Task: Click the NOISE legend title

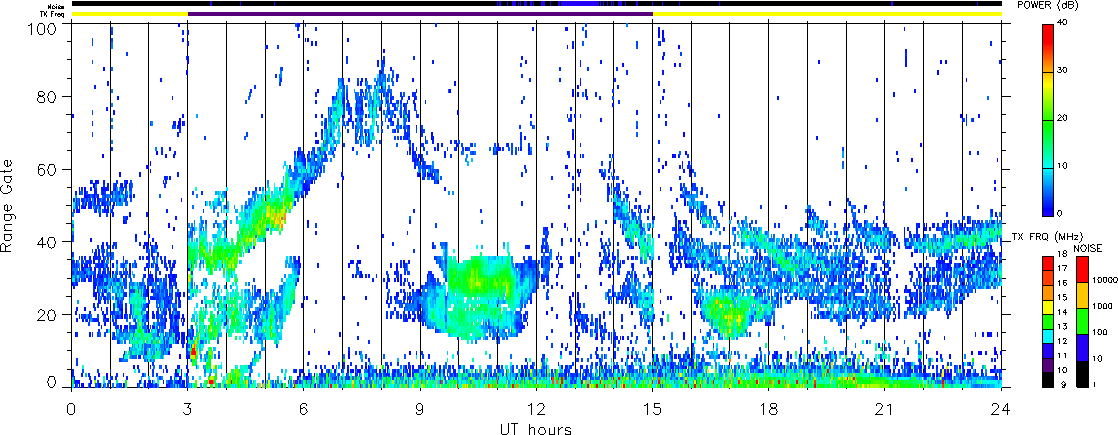Action: click(x=1089, y=246)
